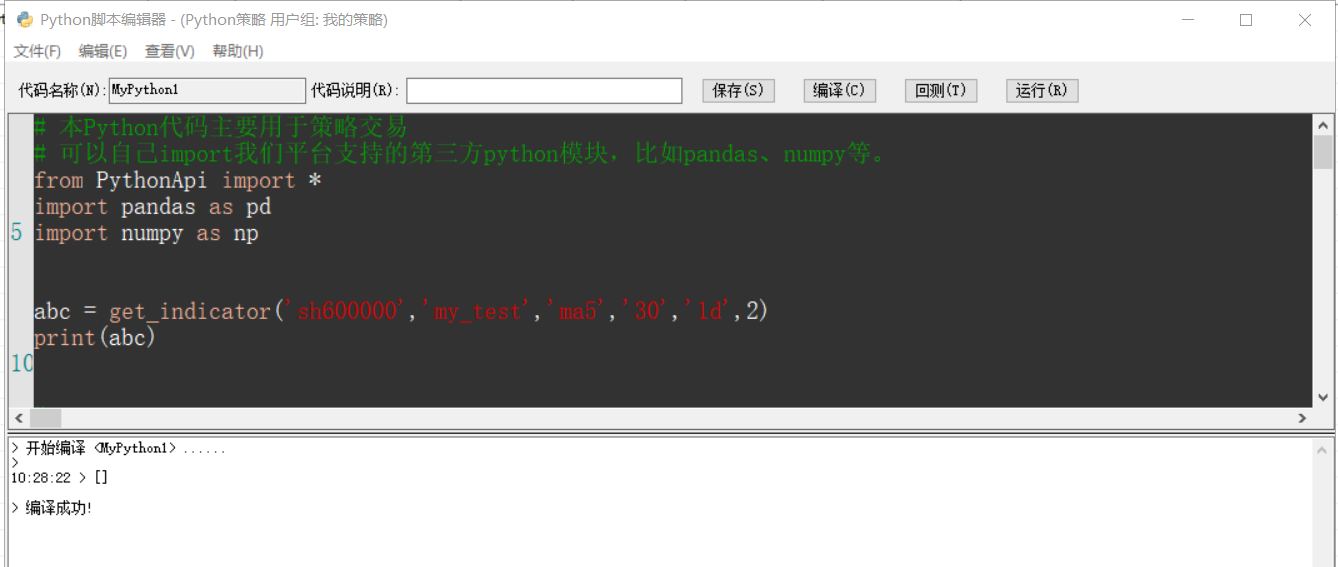Click the horizontal scroll-right arrow in the editor
Screen dimensions: 1338x567
click(1302, 418)
